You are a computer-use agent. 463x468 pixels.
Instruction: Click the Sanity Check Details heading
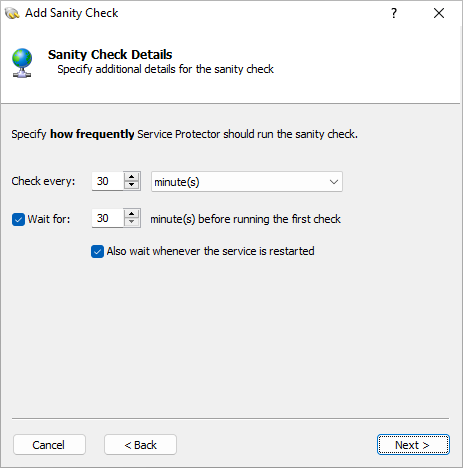[110, 54]
